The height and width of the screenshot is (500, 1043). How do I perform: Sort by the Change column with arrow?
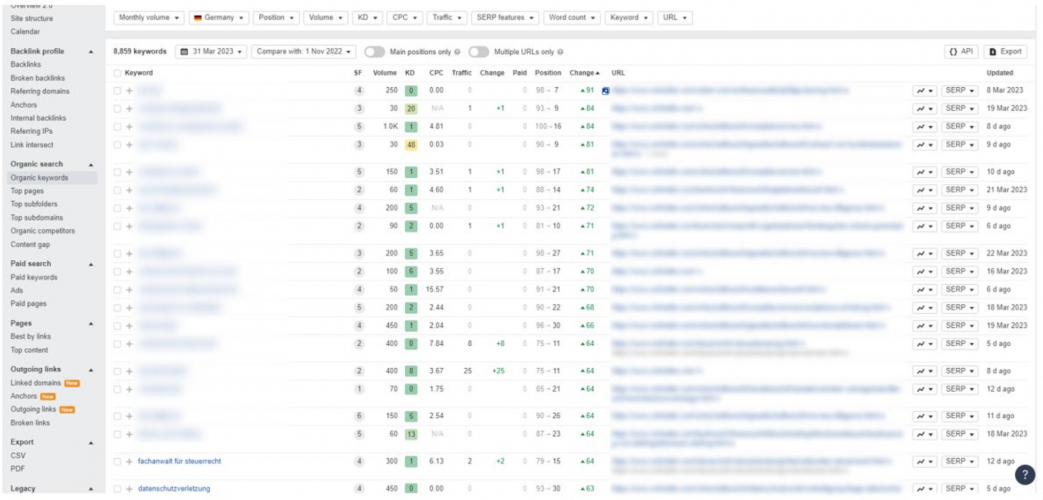(585, 73)
